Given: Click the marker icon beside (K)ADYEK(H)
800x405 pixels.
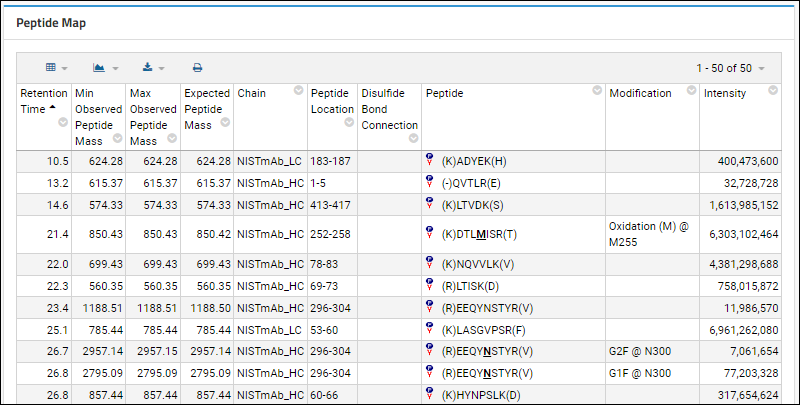Looking at the screenshot, I should pyautogui.click(x=430, y=160).
